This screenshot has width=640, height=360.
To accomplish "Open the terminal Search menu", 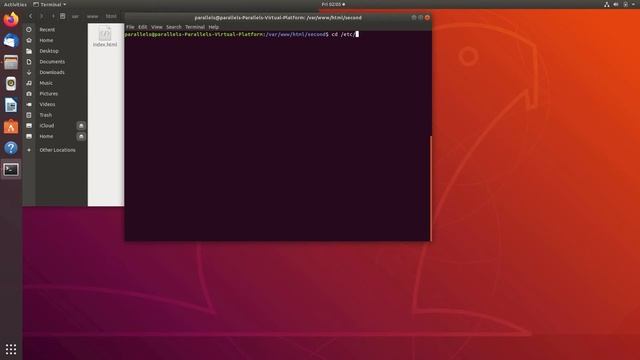I will [173, 27].
